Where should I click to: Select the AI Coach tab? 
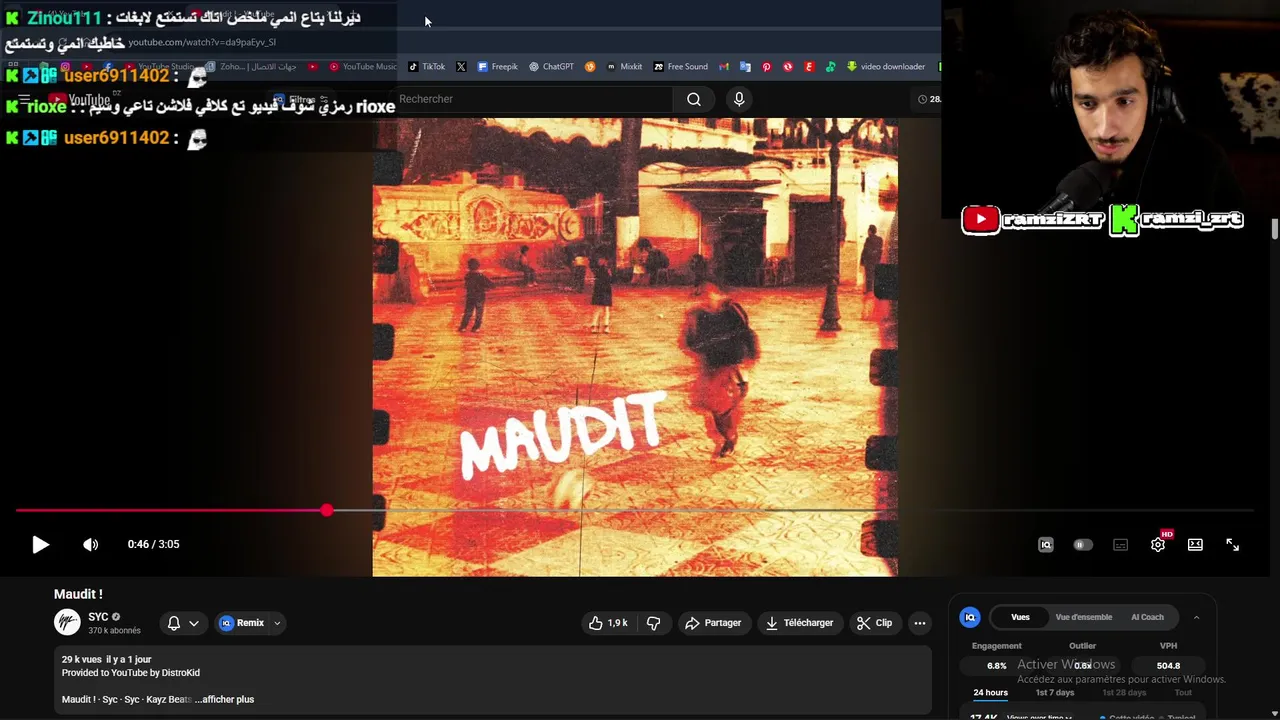pos(1147,617)
